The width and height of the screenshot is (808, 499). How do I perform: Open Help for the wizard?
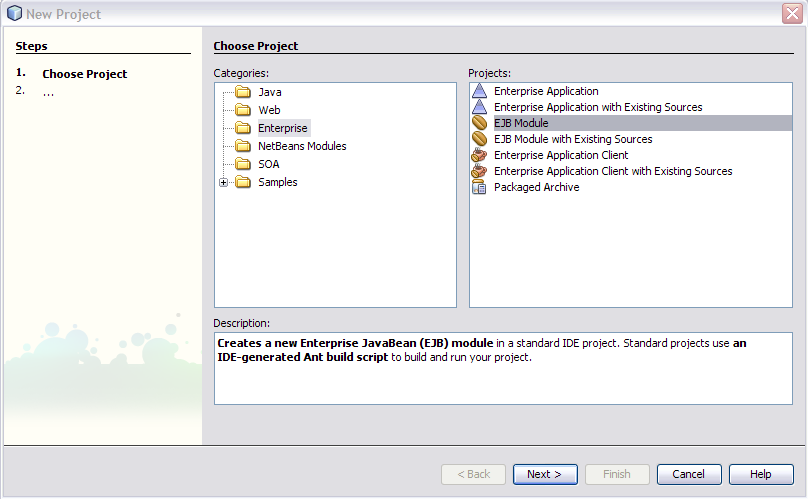coord(761,474)
